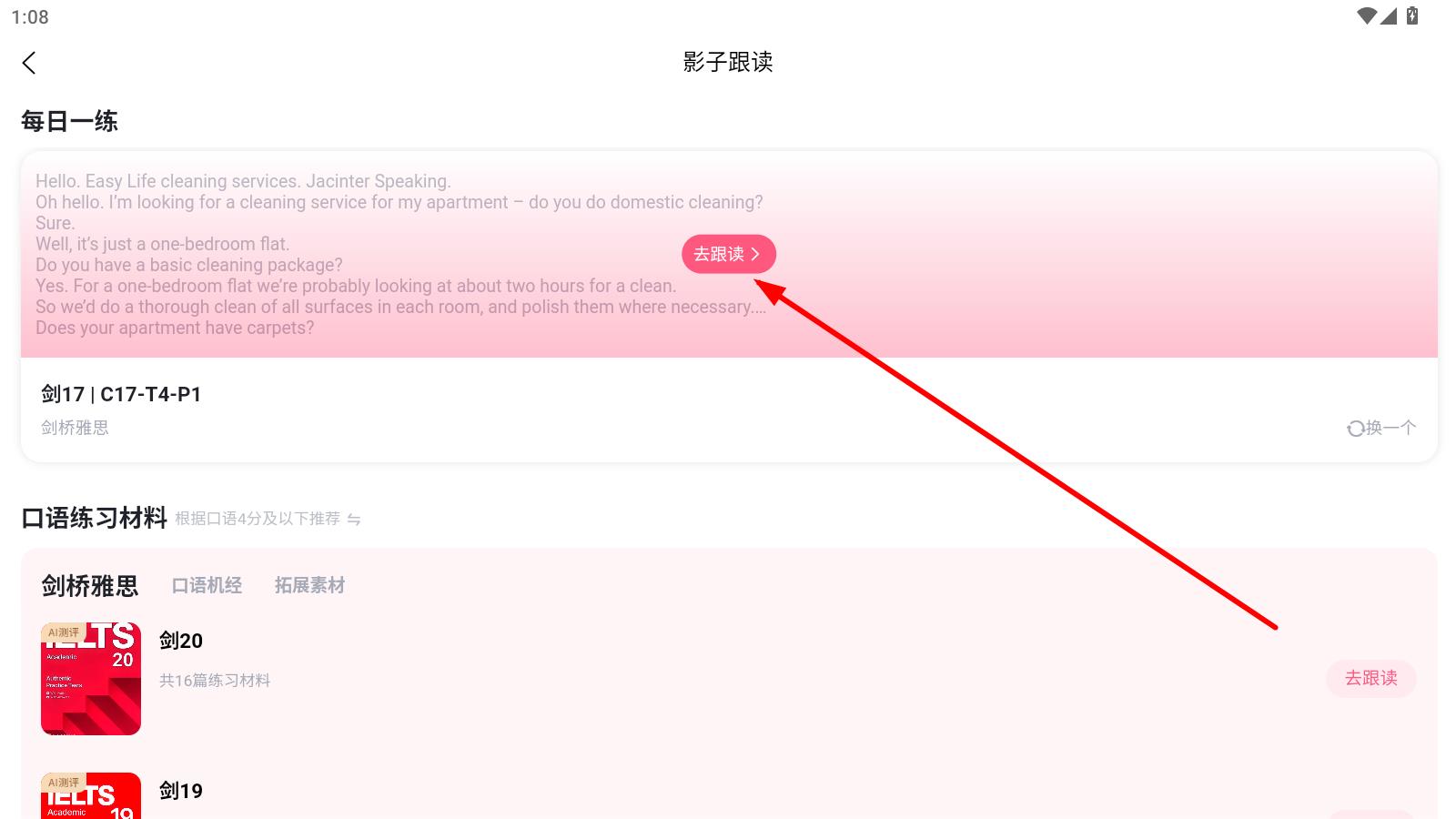The width and height of the screenshot is (1456, 819).
Task: Click the 剑19 title text
Action: (181, 791)
